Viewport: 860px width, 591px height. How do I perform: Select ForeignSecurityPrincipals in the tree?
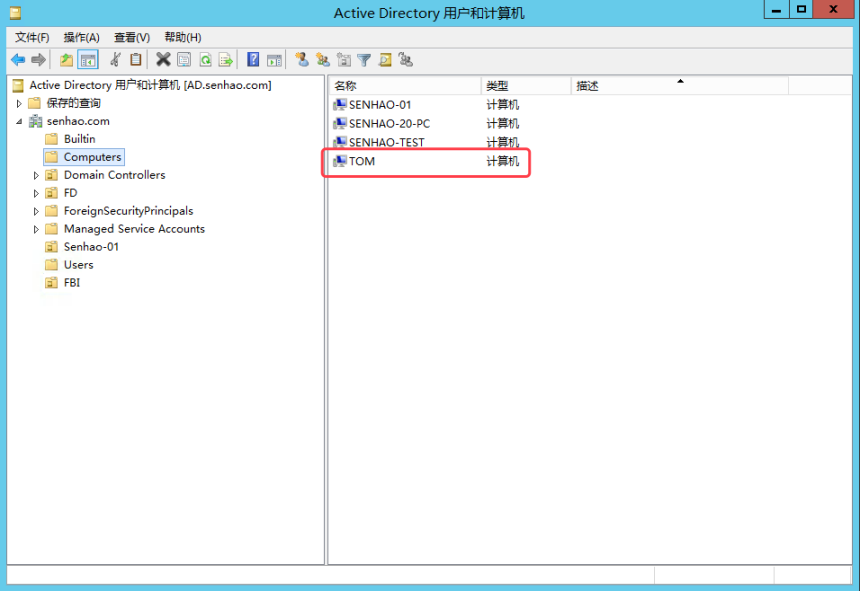tap(128, 211)
